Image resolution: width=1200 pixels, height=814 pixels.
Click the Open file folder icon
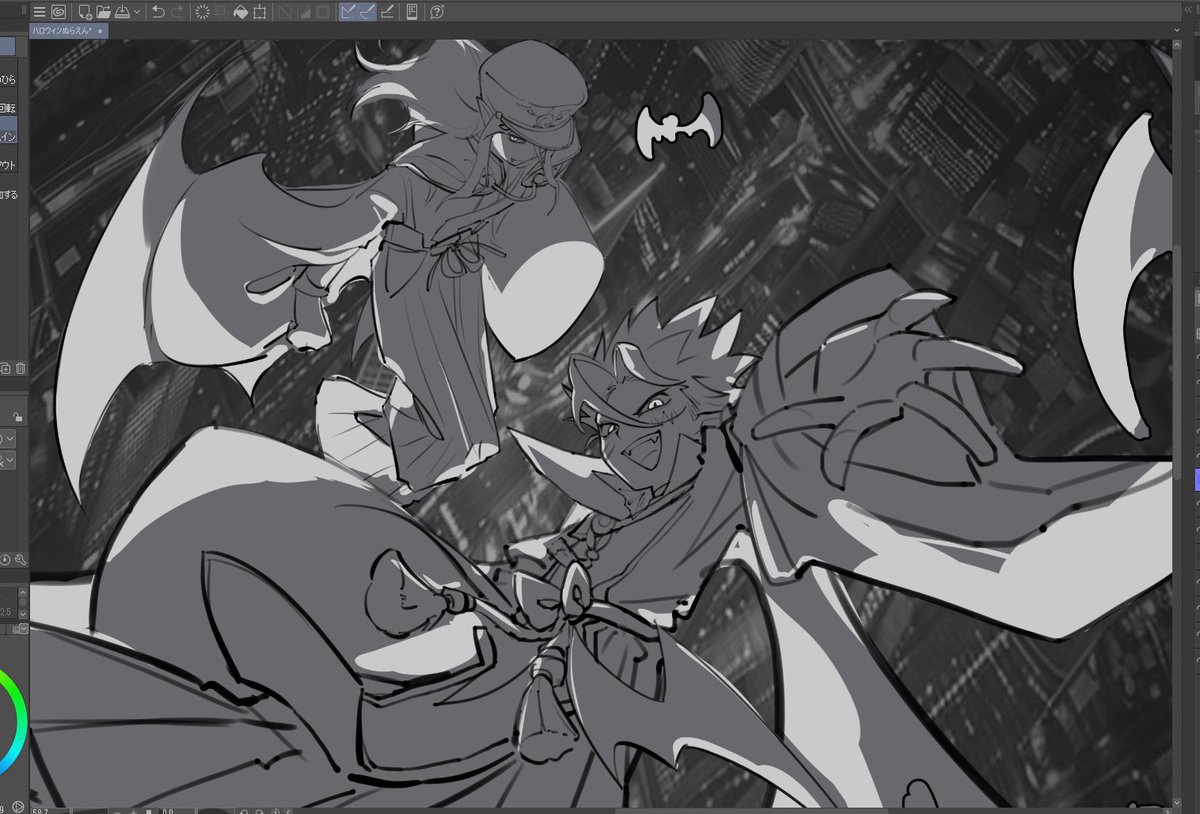pyautogui.click(x=103, y=12)
